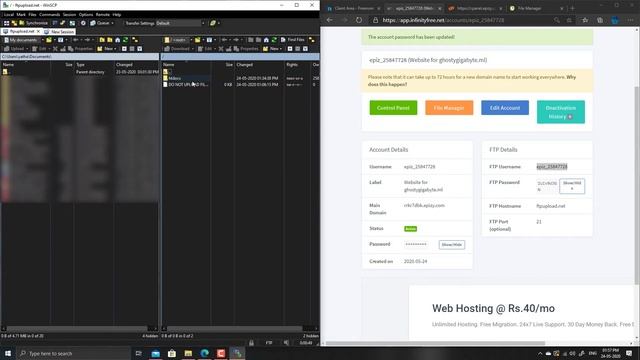This screenshot has height=360, width=640.
Task: Open the Session menu in WinSCP
Action: (x=69, y=15)
